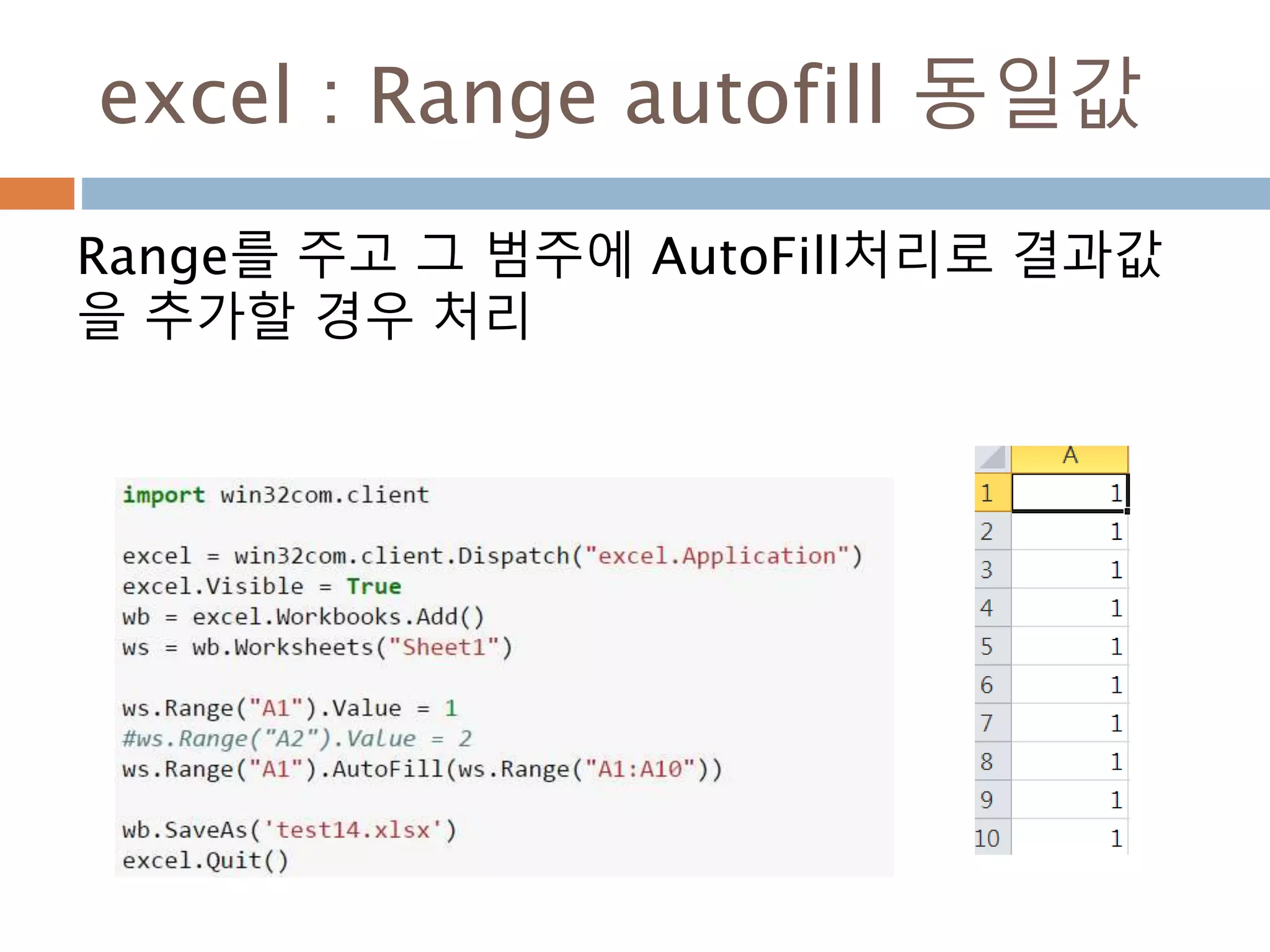This screenshot has width=1270, height=952.
Task: Select column A header
Action: 1070,457
